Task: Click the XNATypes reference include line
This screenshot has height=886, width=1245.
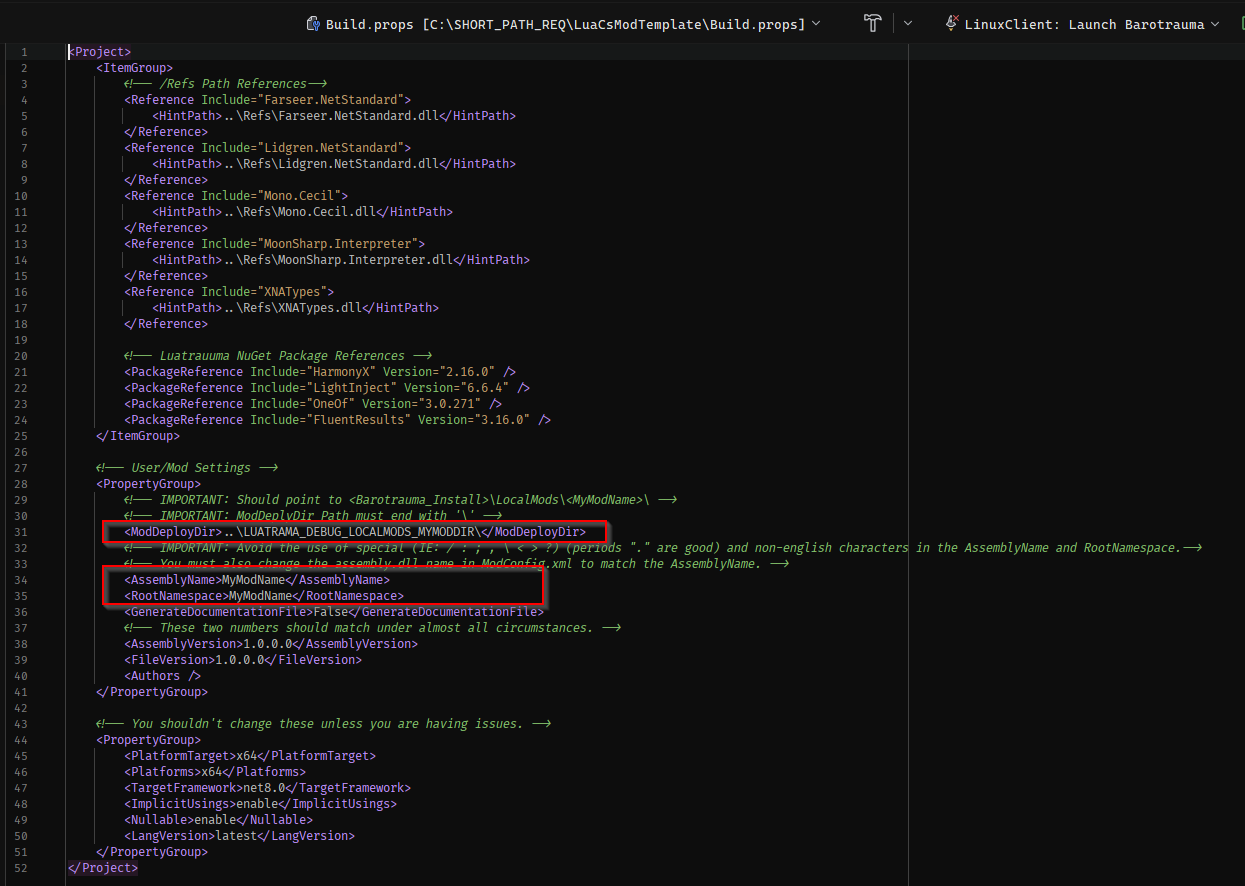Action: pos(229,291)
